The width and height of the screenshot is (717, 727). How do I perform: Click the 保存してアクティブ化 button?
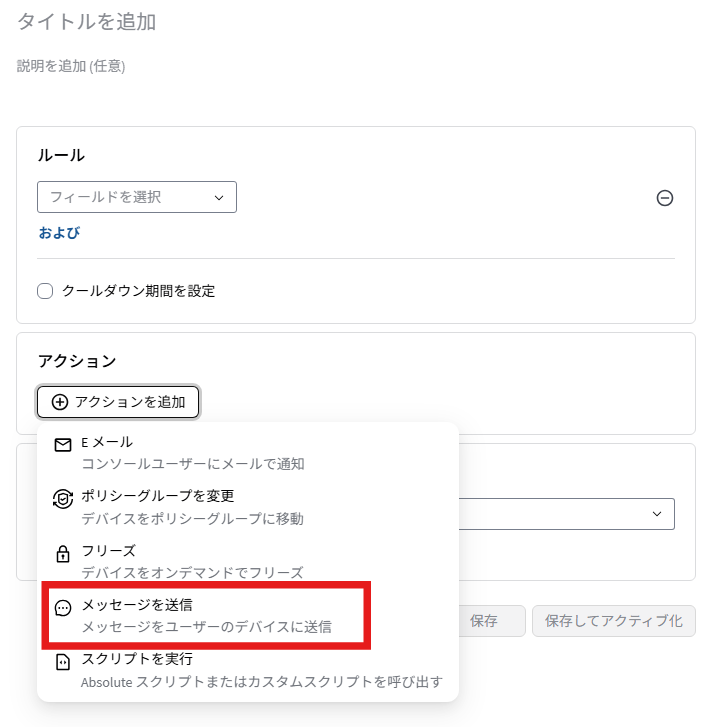(614, 621)
